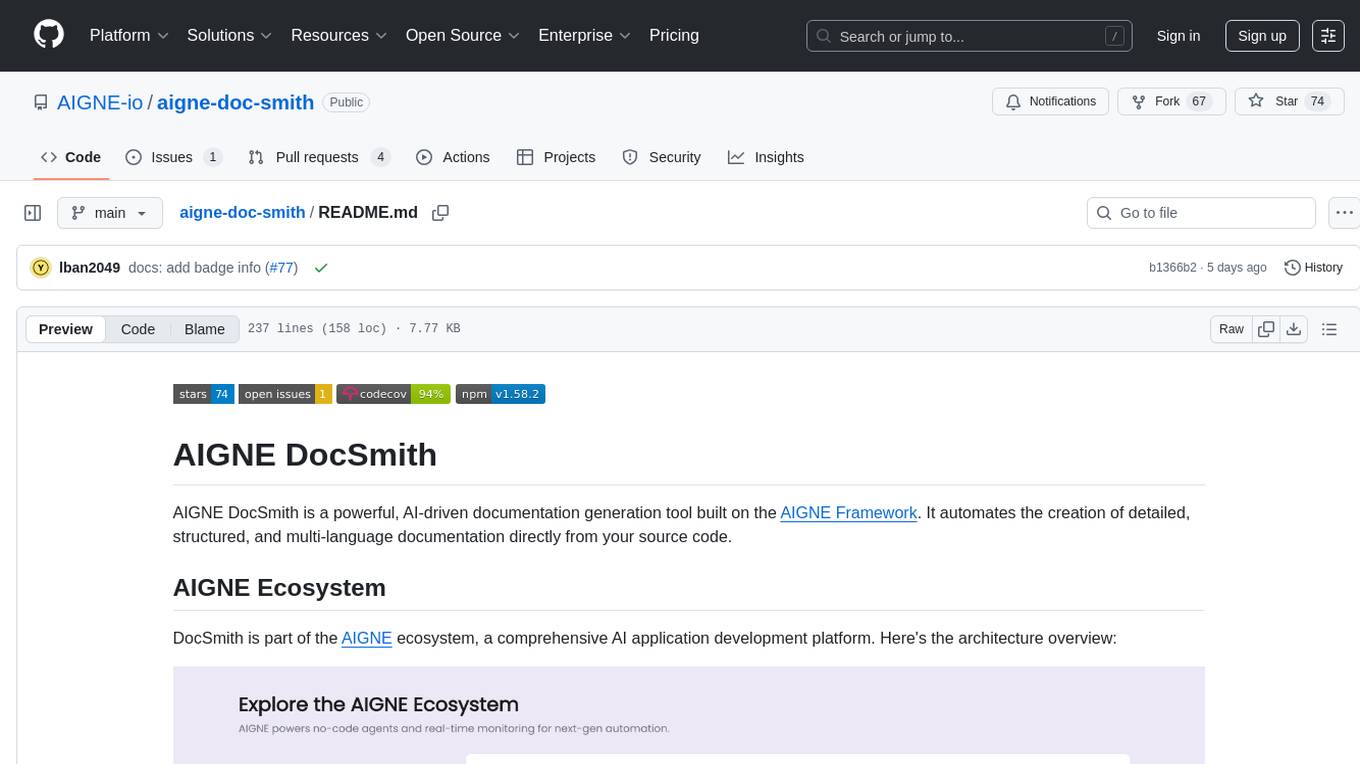
Task: Switch to the Code tab
Action: pyautogui.click(x=70, y=157)
